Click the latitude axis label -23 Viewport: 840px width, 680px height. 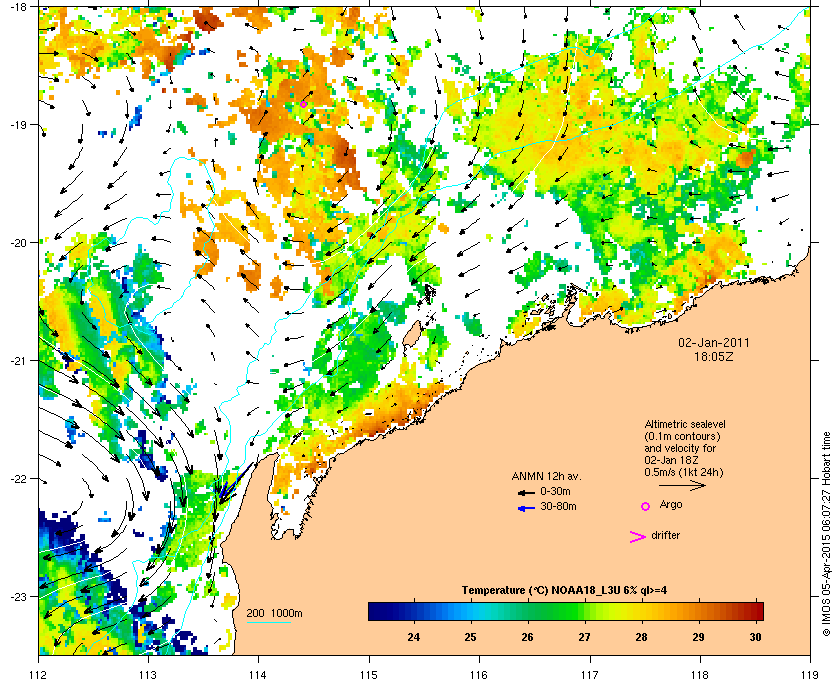point(19,596)
